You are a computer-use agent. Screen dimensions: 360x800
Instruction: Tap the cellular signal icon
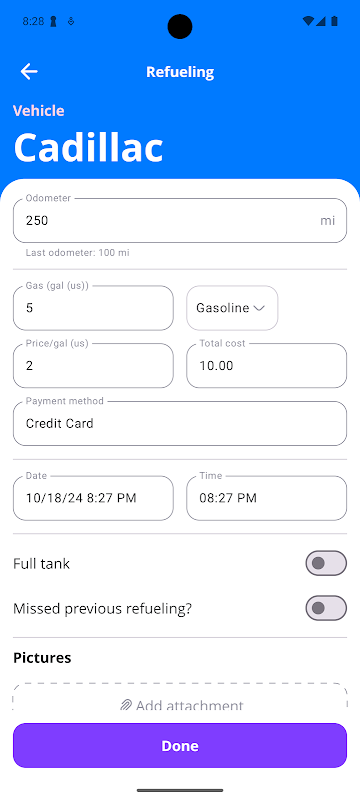pyautogui.click(x=320, y=21)
